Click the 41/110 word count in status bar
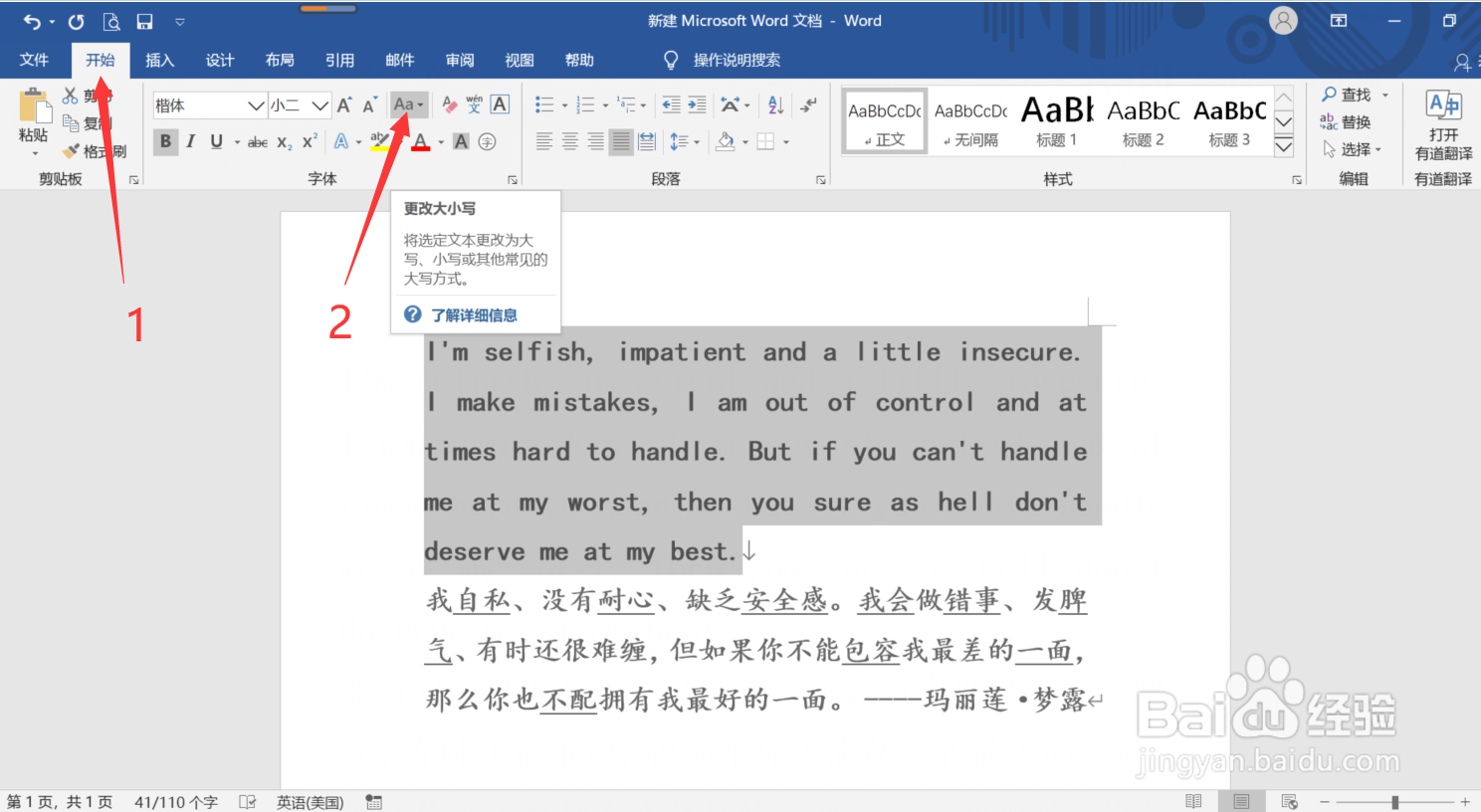 point(175,801)
